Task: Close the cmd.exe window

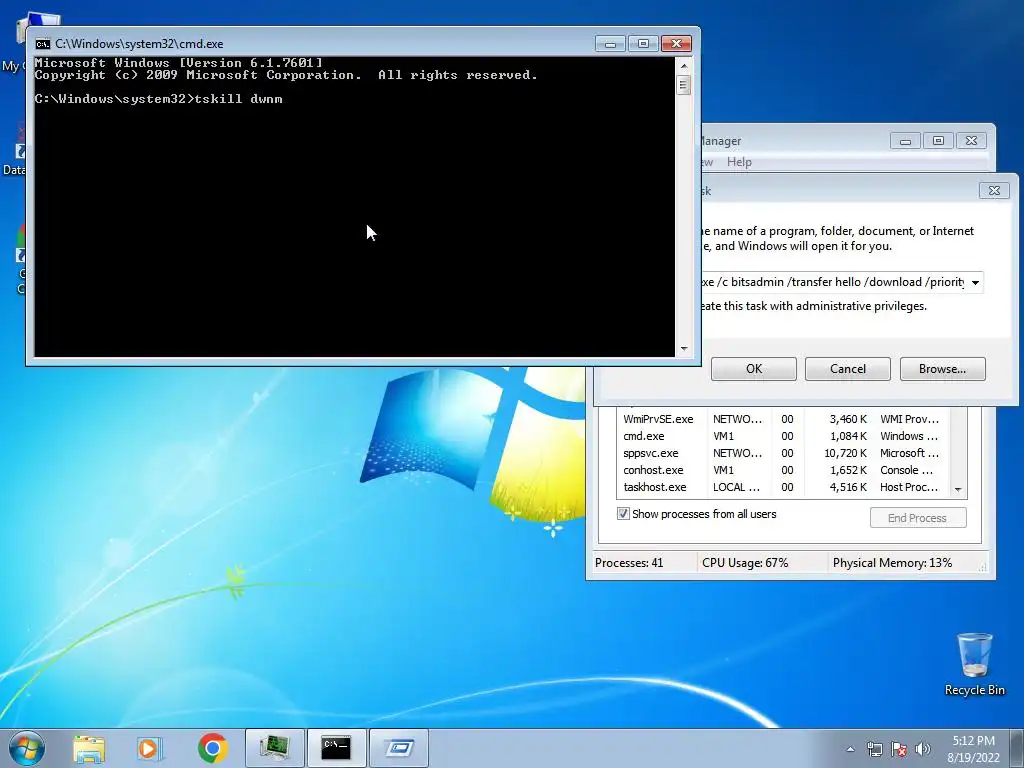Action: coord(677,44)
